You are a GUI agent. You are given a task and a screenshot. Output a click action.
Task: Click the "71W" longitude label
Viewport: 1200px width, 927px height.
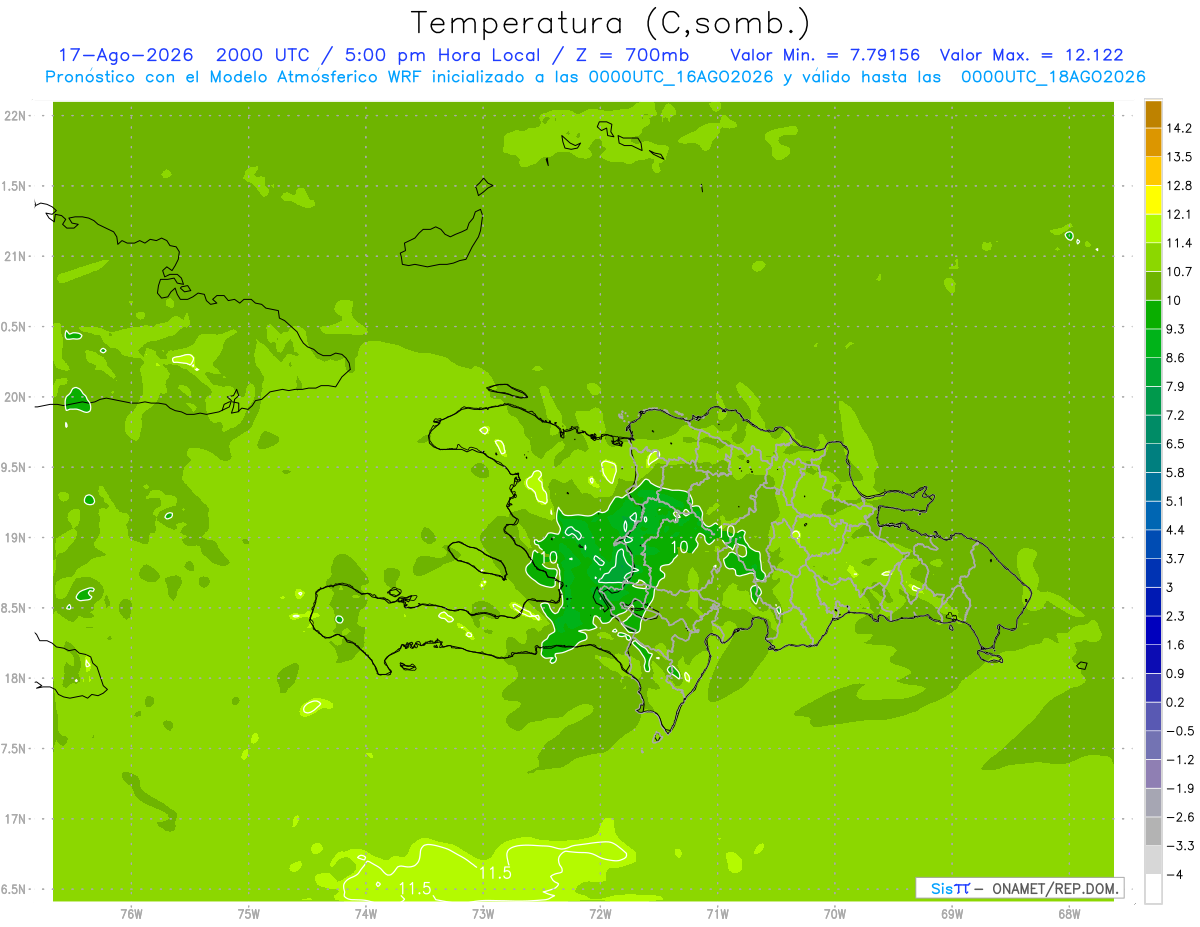[717, 913]
